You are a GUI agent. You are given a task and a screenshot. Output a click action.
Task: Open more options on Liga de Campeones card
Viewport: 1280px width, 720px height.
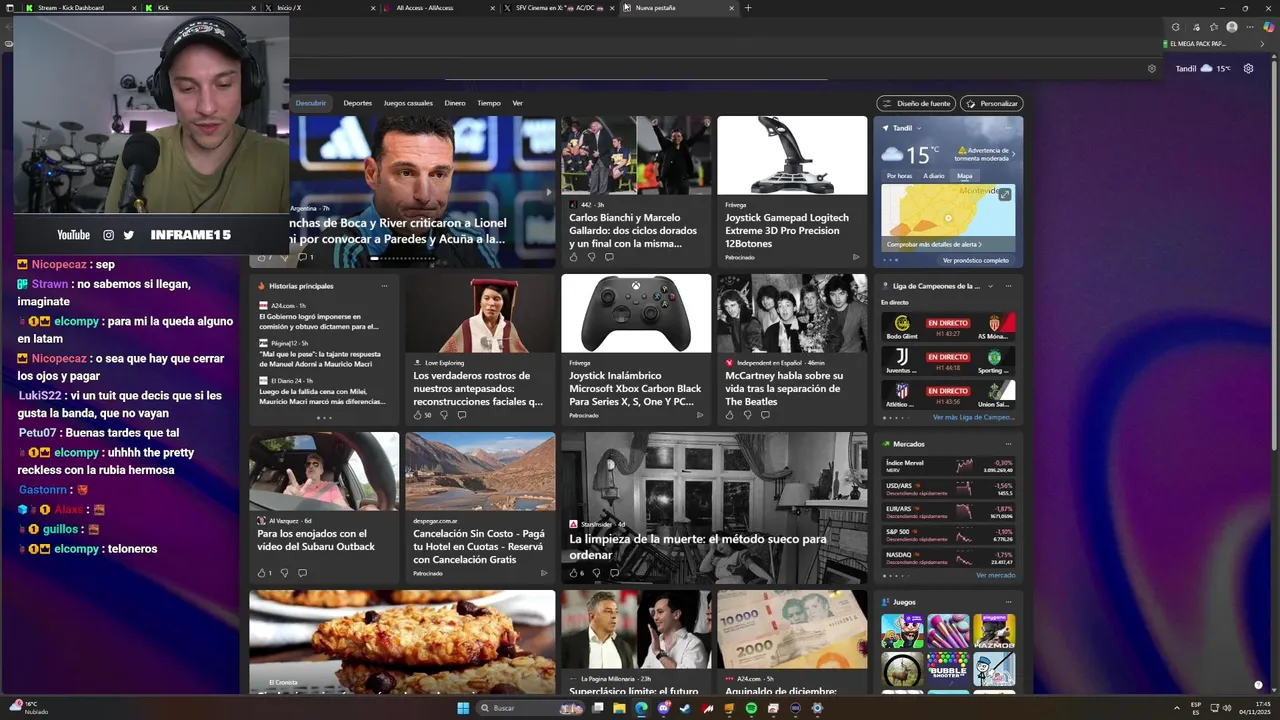click(x=1009, y=286)
